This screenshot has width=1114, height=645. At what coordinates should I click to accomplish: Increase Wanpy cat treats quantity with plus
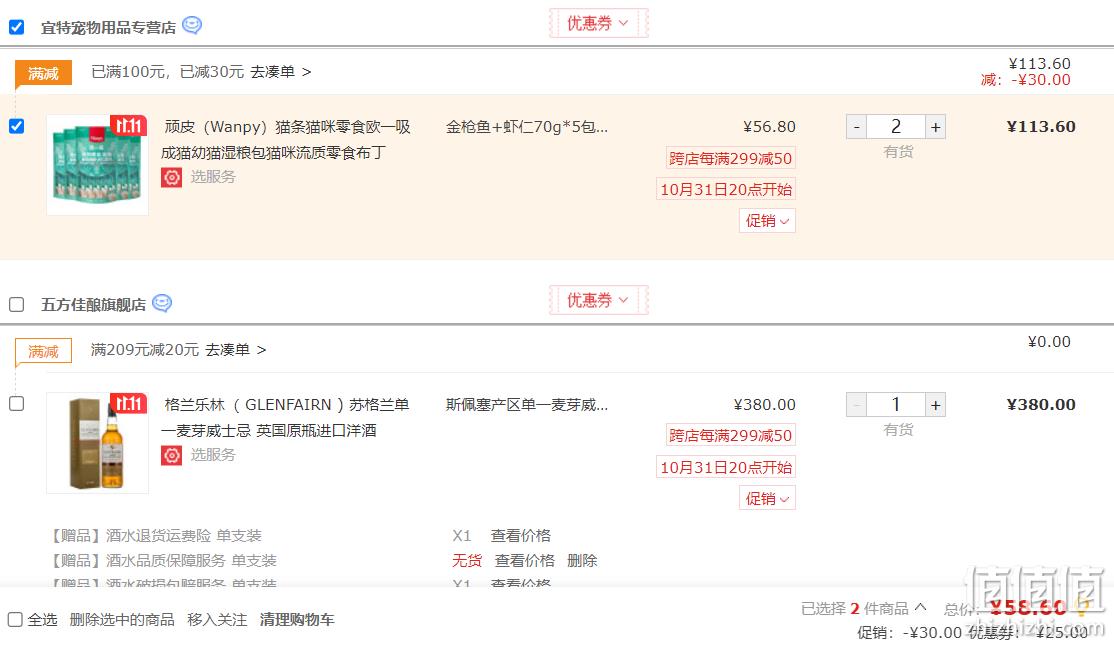click(935, 127)
